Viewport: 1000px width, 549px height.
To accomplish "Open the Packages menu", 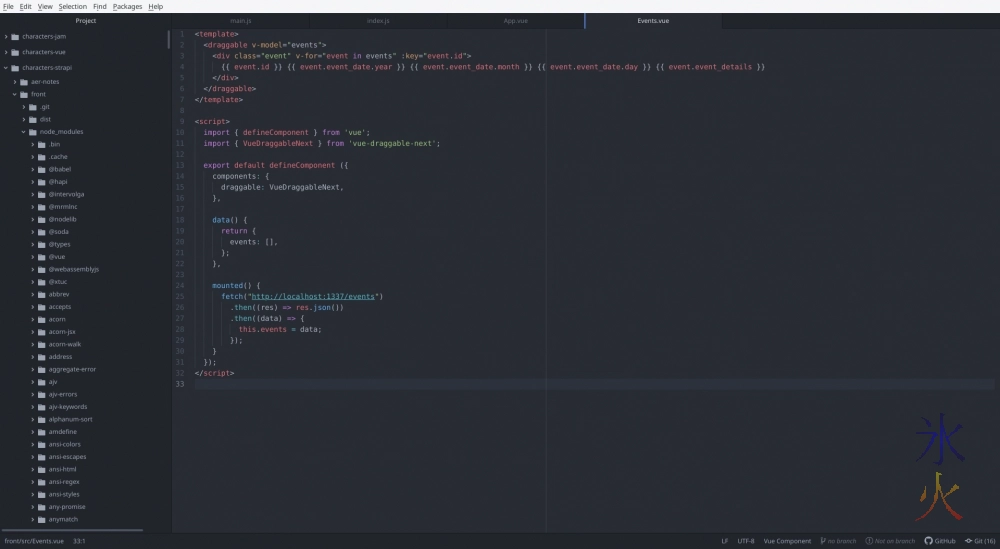I will pyautogui.click(x=127, y=6).
